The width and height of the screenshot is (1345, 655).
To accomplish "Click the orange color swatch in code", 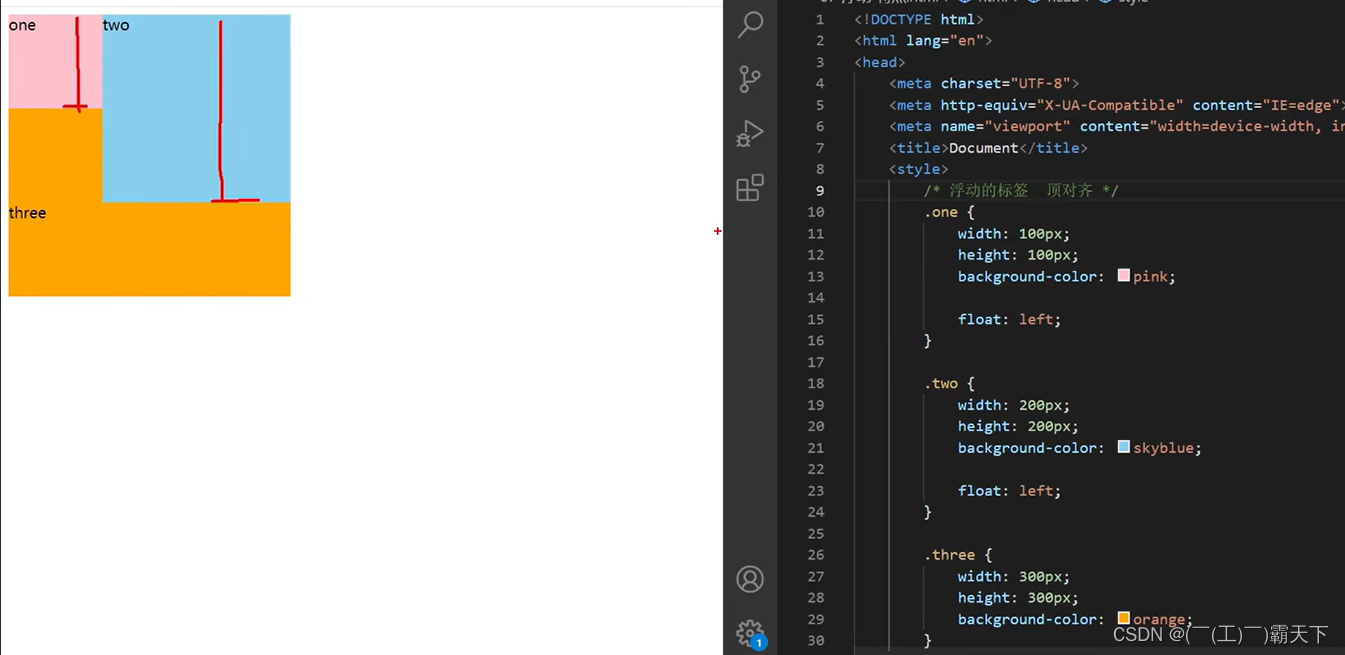I will pos(1124,618).
